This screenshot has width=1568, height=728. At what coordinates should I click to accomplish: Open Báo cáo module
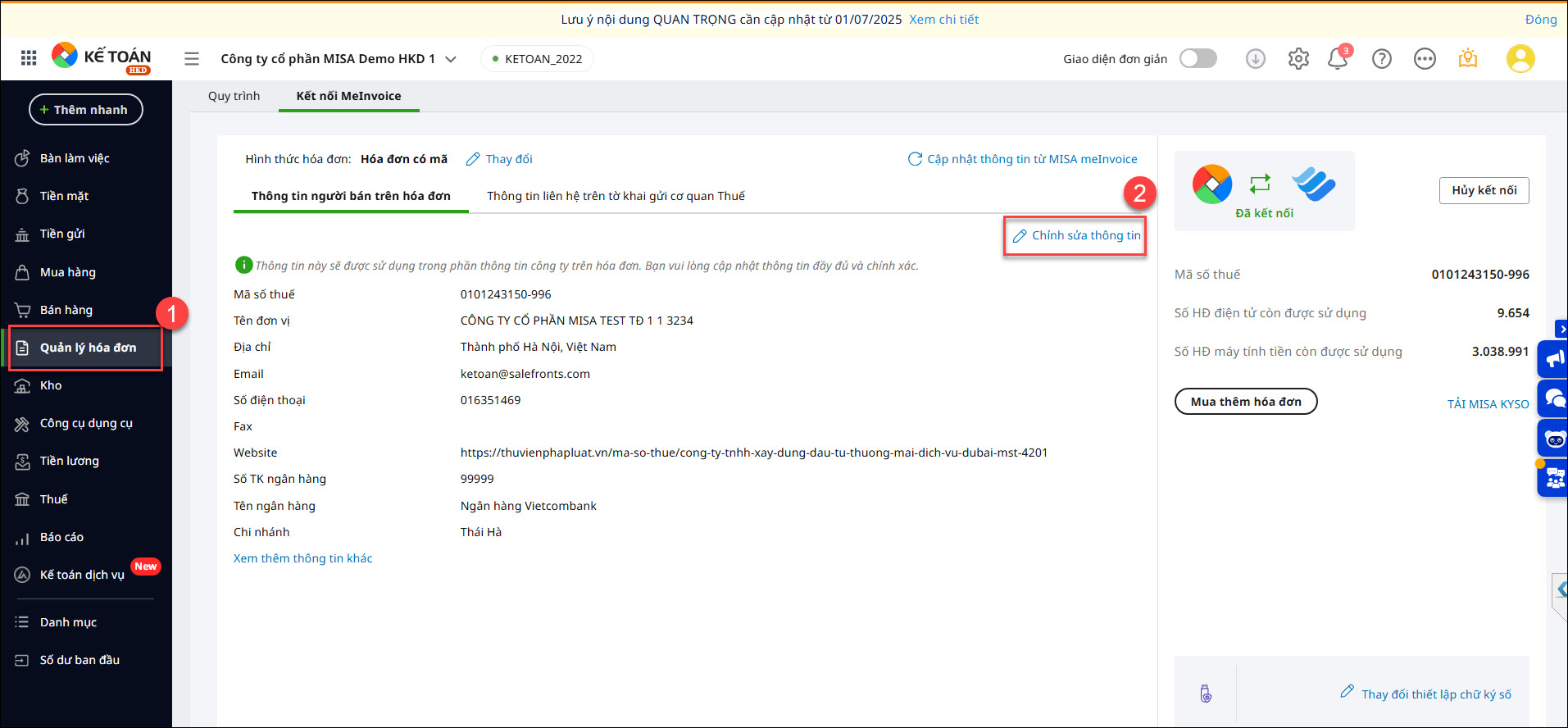(86, 537)
